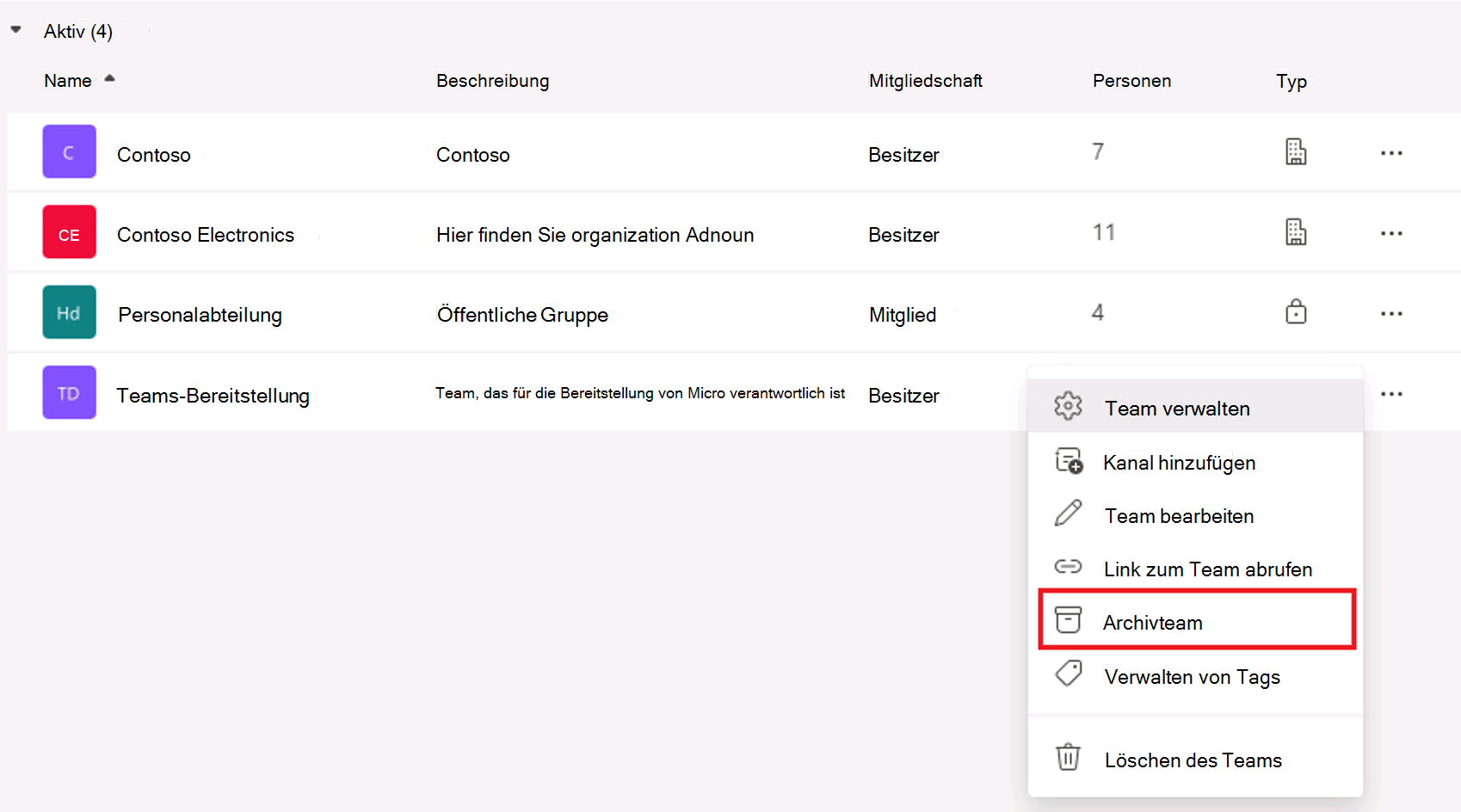Screen dimensions: 1461x812
Task: Click Besitzer in the Teams-Bereitstellung row
Action: (x=903, y=396)
